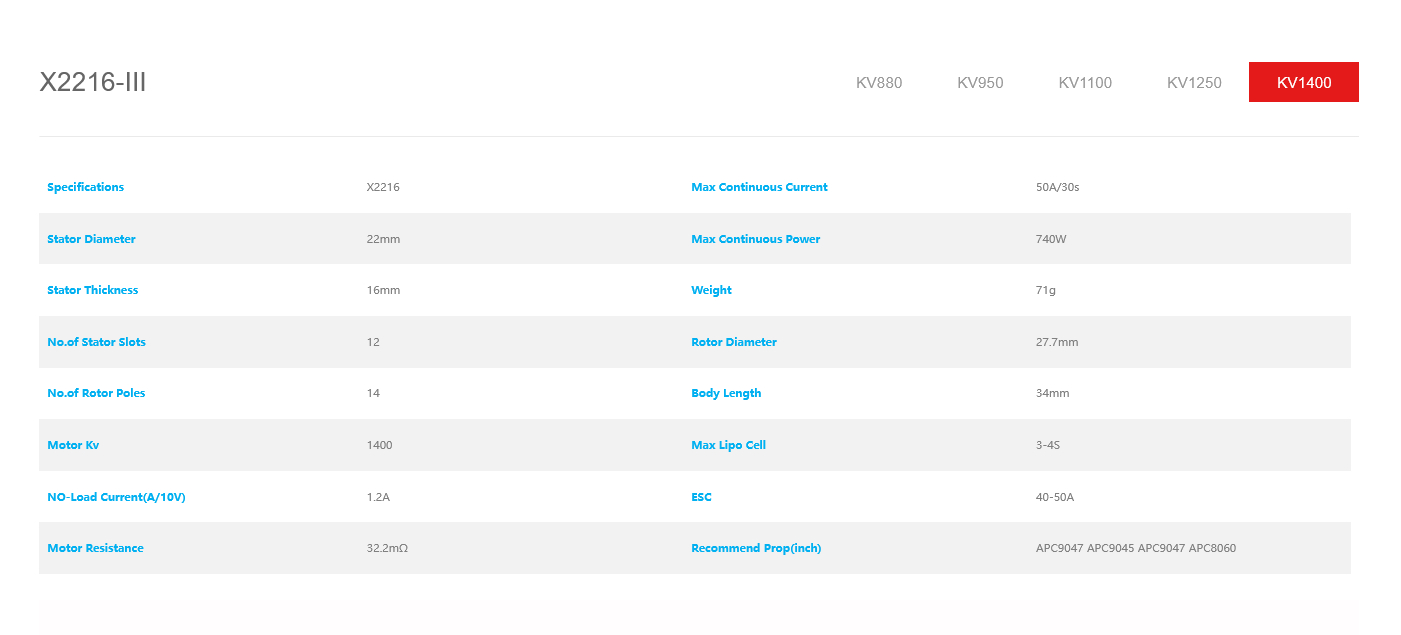Select the No.of Rotor Poles label
This screenshot has height=635, width=1401.
click(x=96, y=393)
